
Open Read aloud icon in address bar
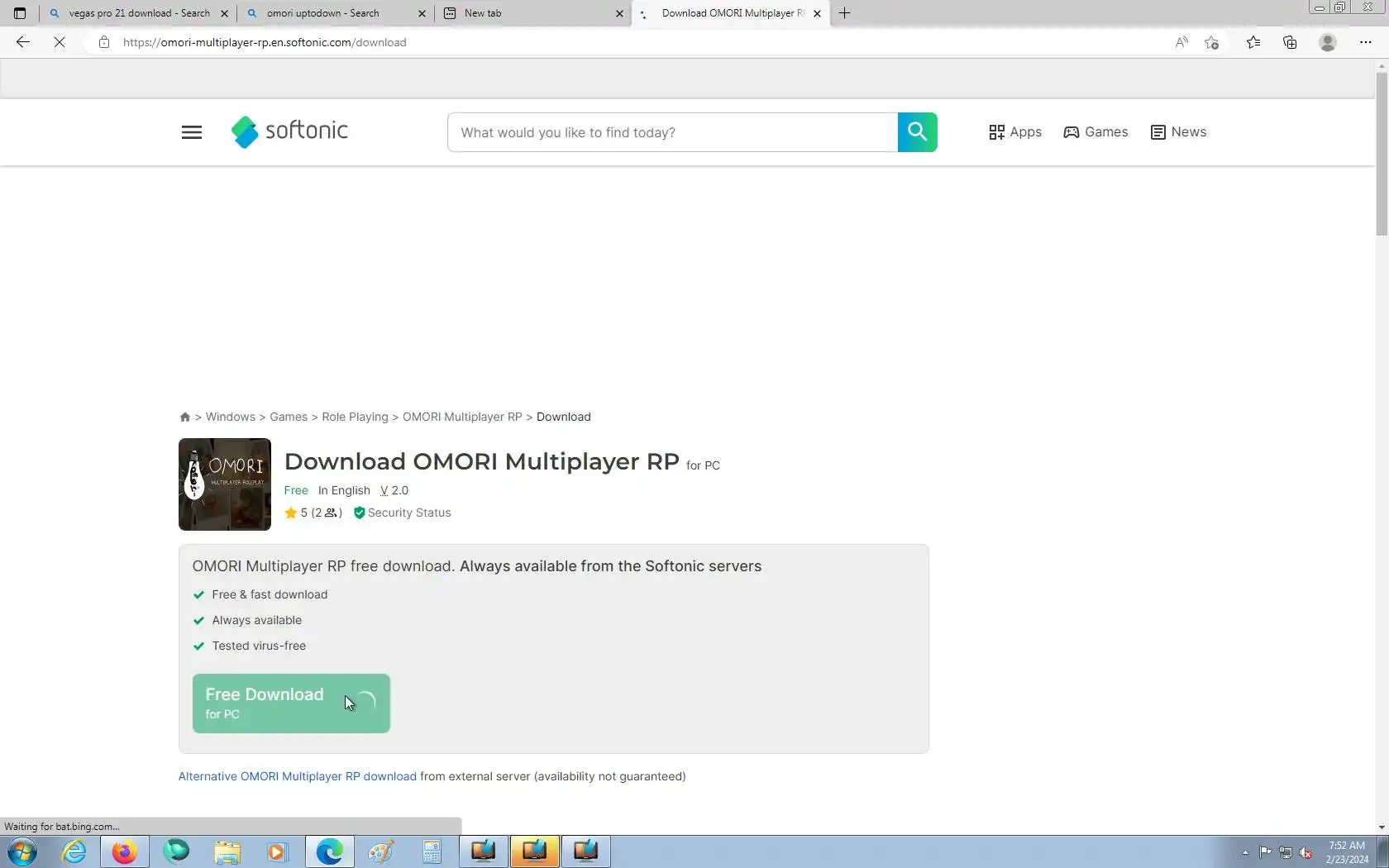(x=1181, y=42)
